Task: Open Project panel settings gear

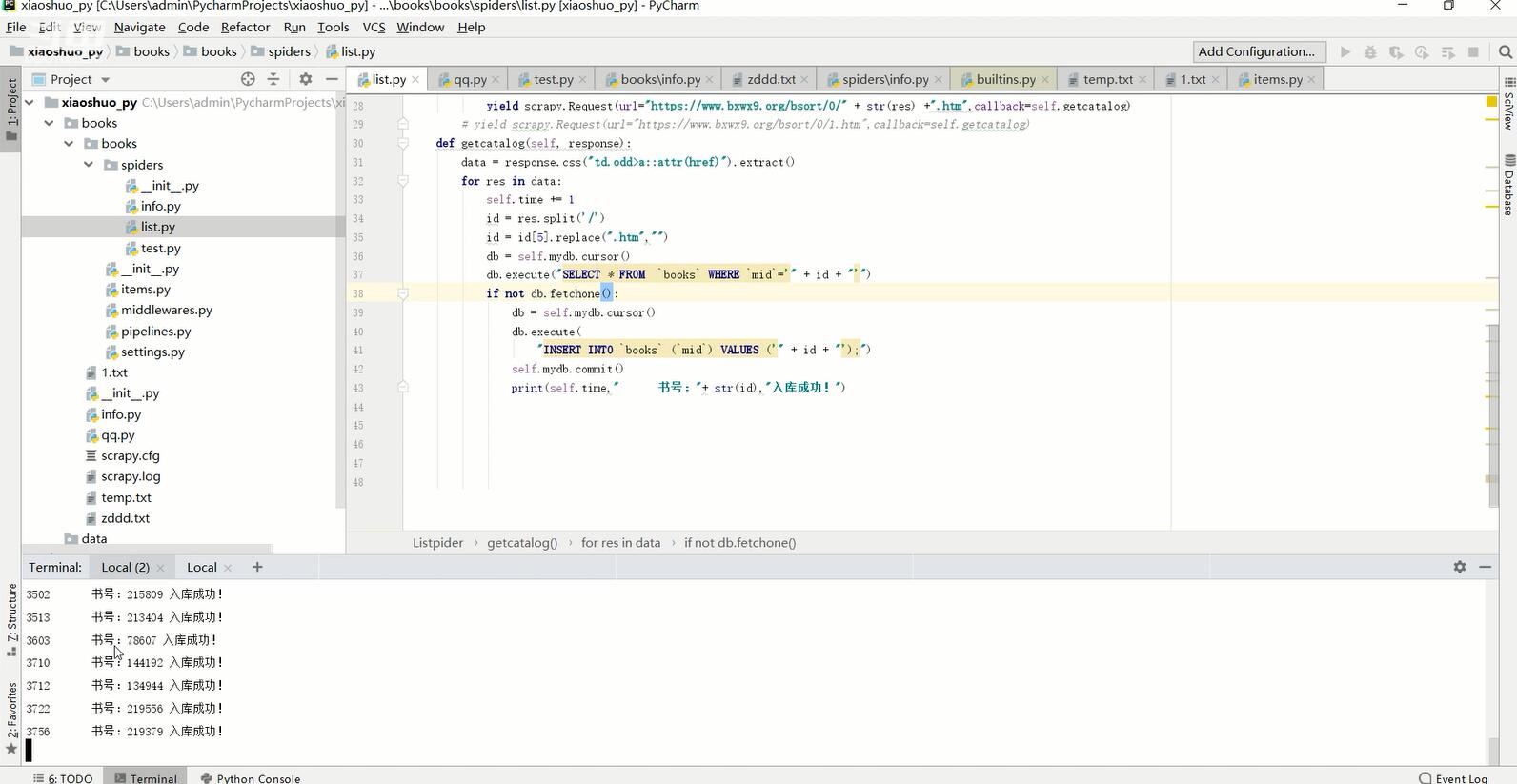Action: click(x=305, y=79)
